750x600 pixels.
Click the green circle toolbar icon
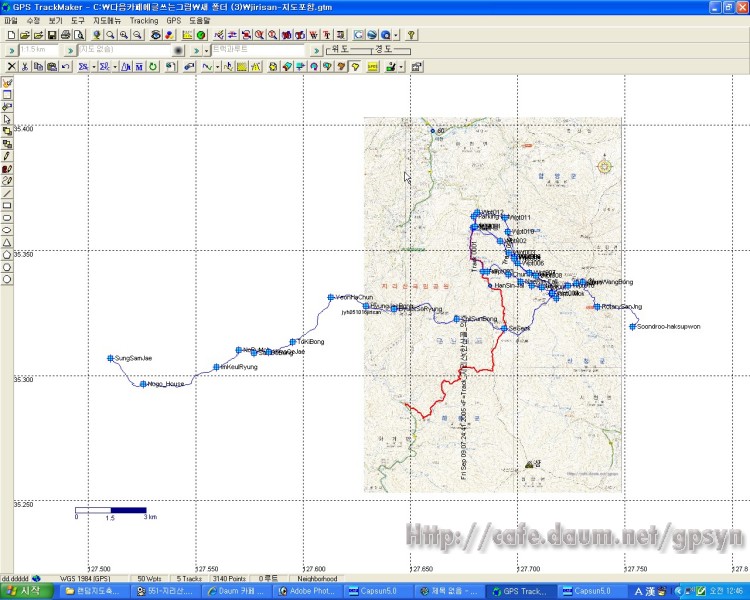(x=201, y=35)
